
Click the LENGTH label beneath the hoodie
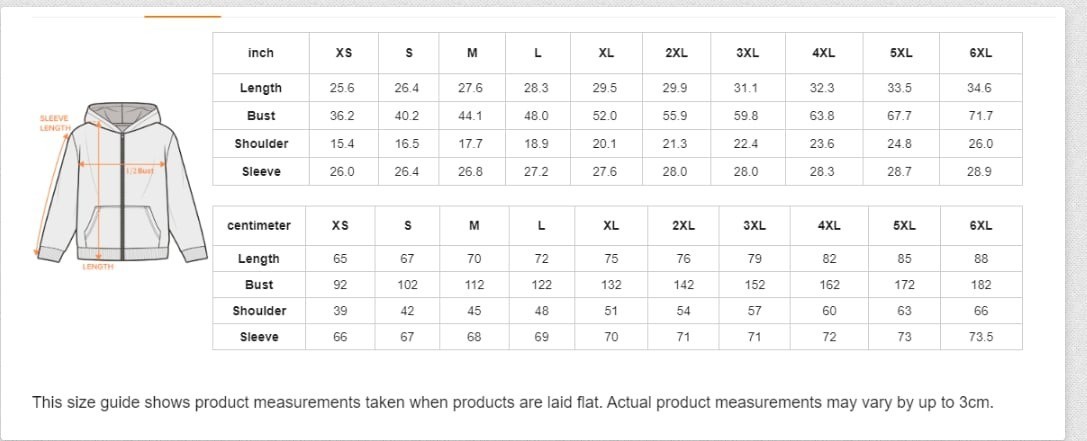[x=98, y=267]
